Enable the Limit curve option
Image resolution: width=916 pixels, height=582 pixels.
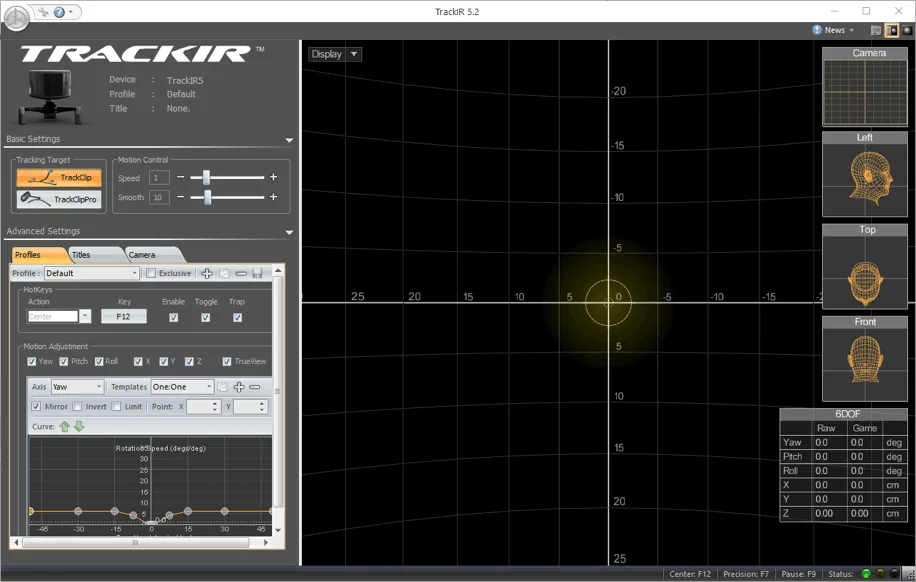point(116,406)
